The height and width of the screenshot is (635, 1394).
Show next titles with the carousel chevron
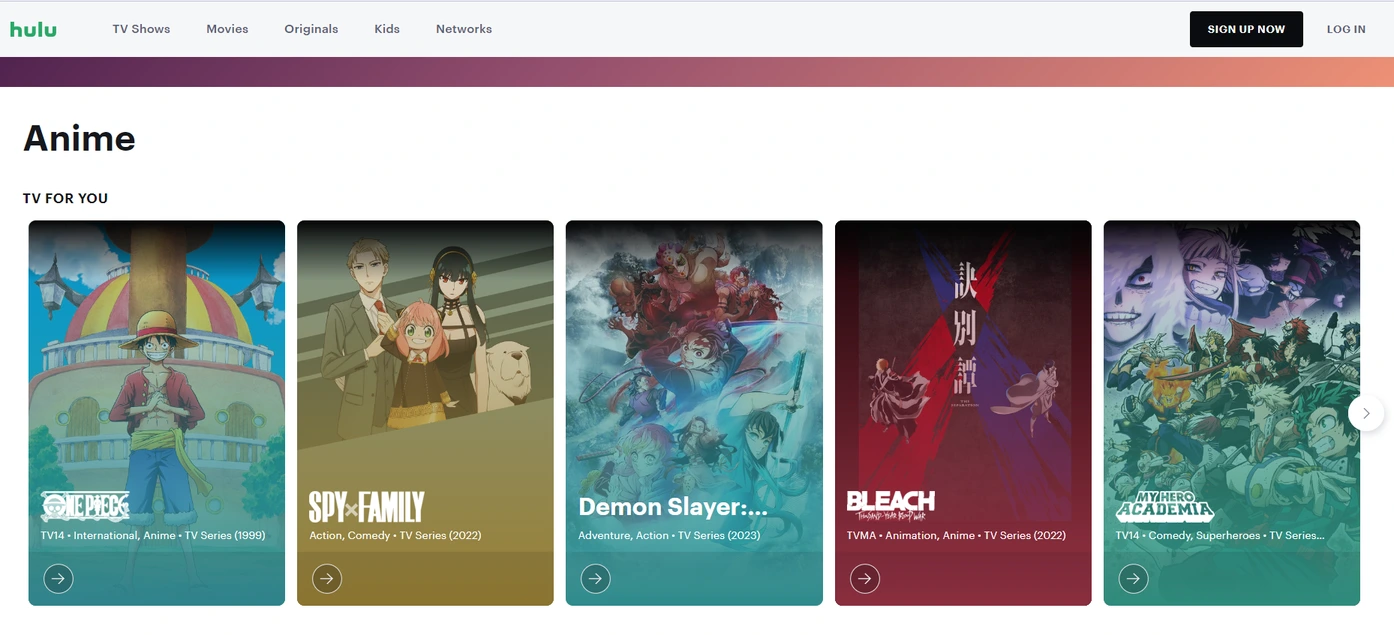click(1366, 413)
